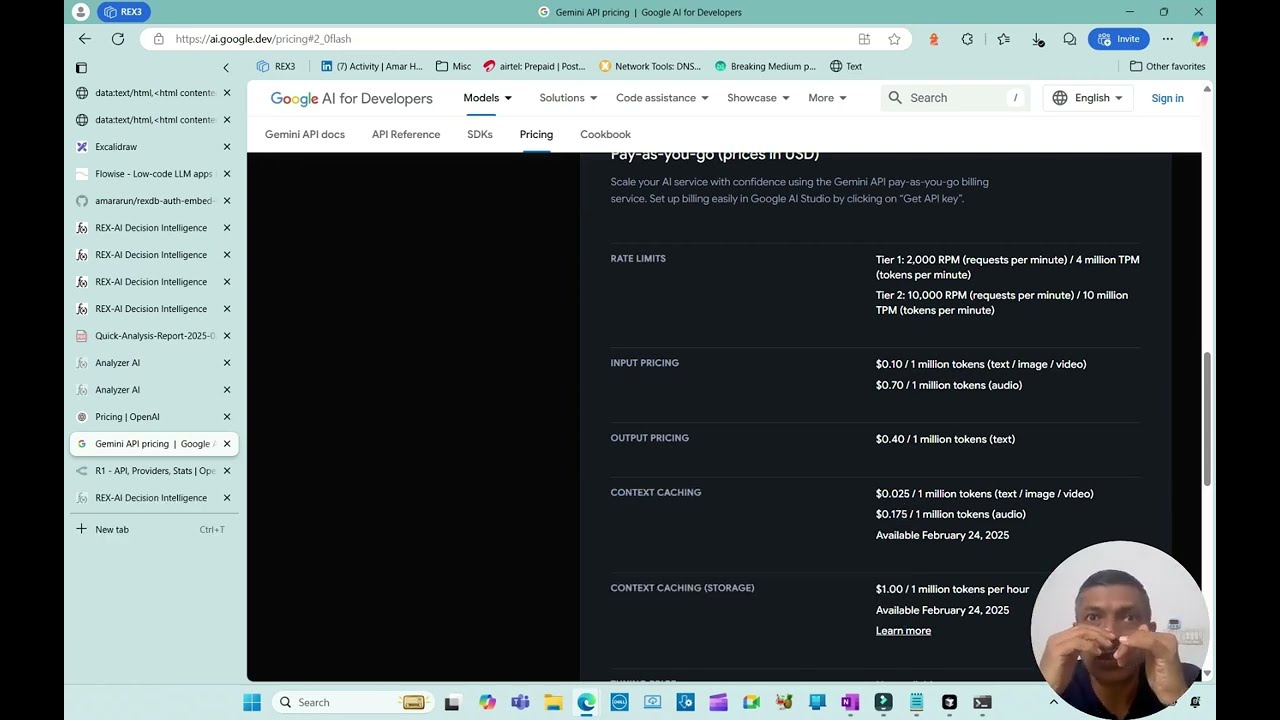Open the Text bookmark
Screen dimensions: 1280x720
(846, 67)
